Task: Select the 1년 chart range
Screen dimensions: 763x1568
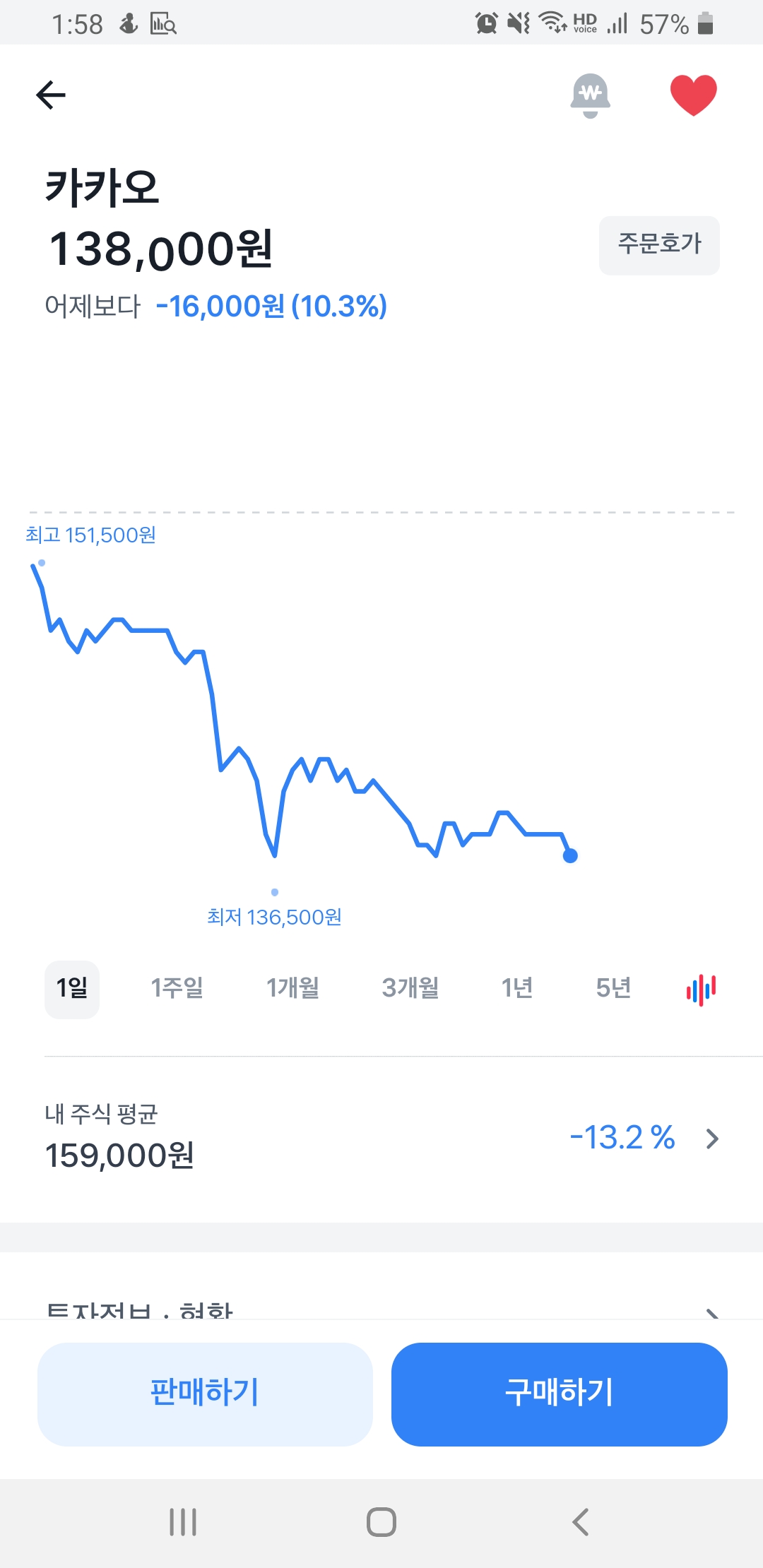Action: [x=516, y=989]
